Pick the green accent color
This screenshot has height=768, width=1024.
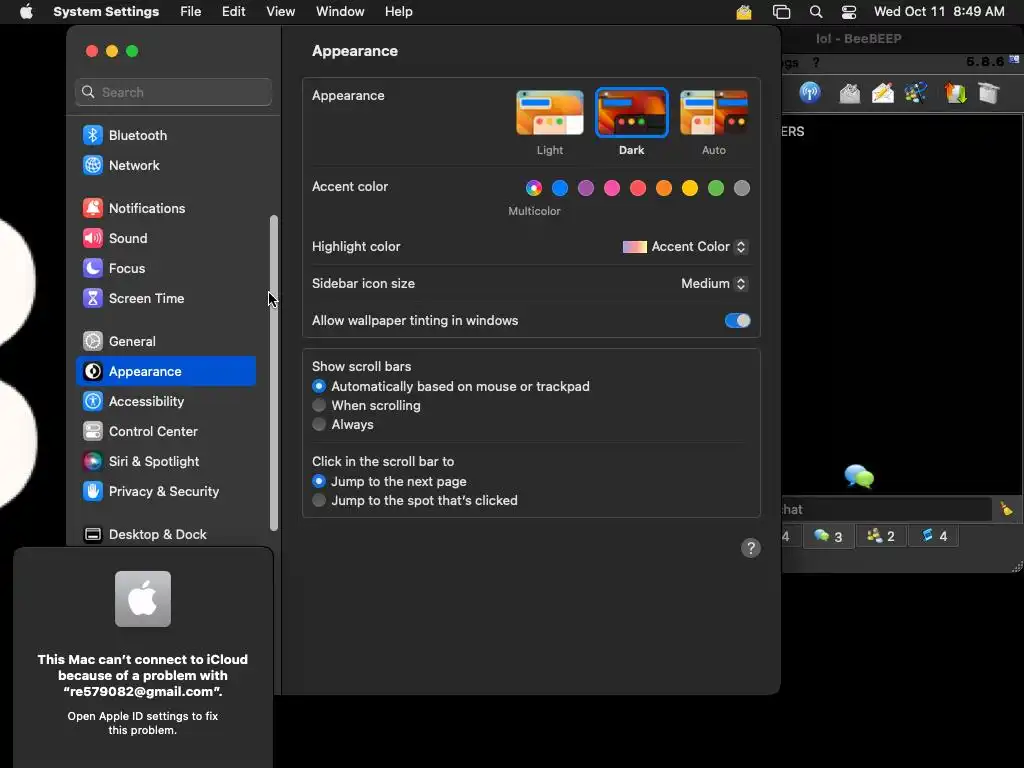716,188
